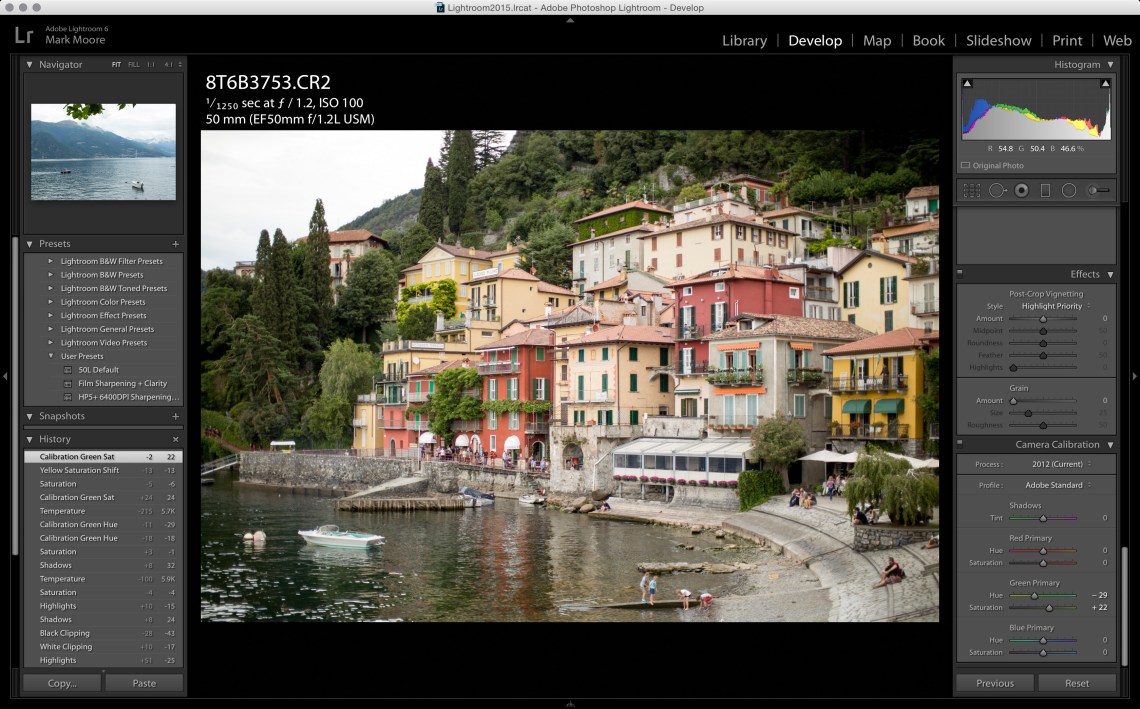Select the Film Sharpening + Clarity preset
1140x709 pixels.
[x=122, y=383]
